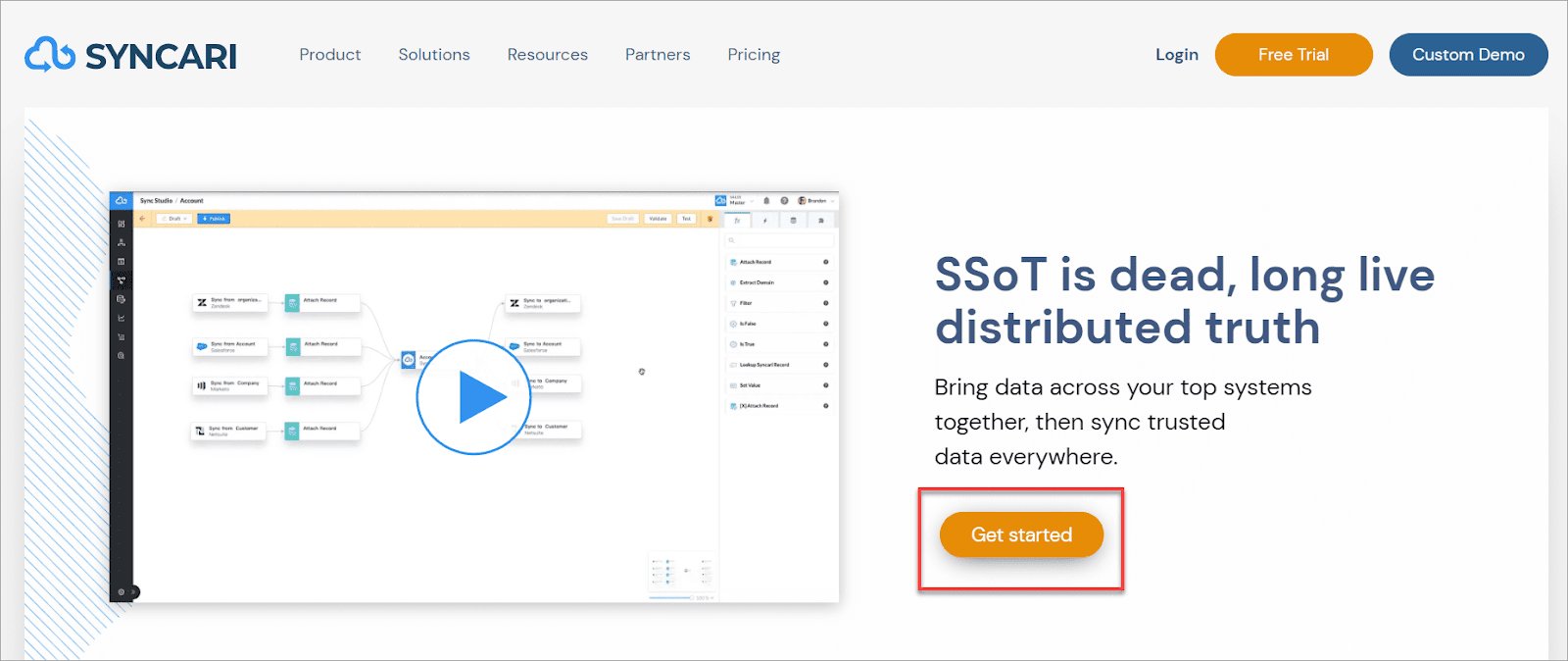Click the Syncari logo
This screenshot has height=661, width=1568.
(x=130, y=55)
